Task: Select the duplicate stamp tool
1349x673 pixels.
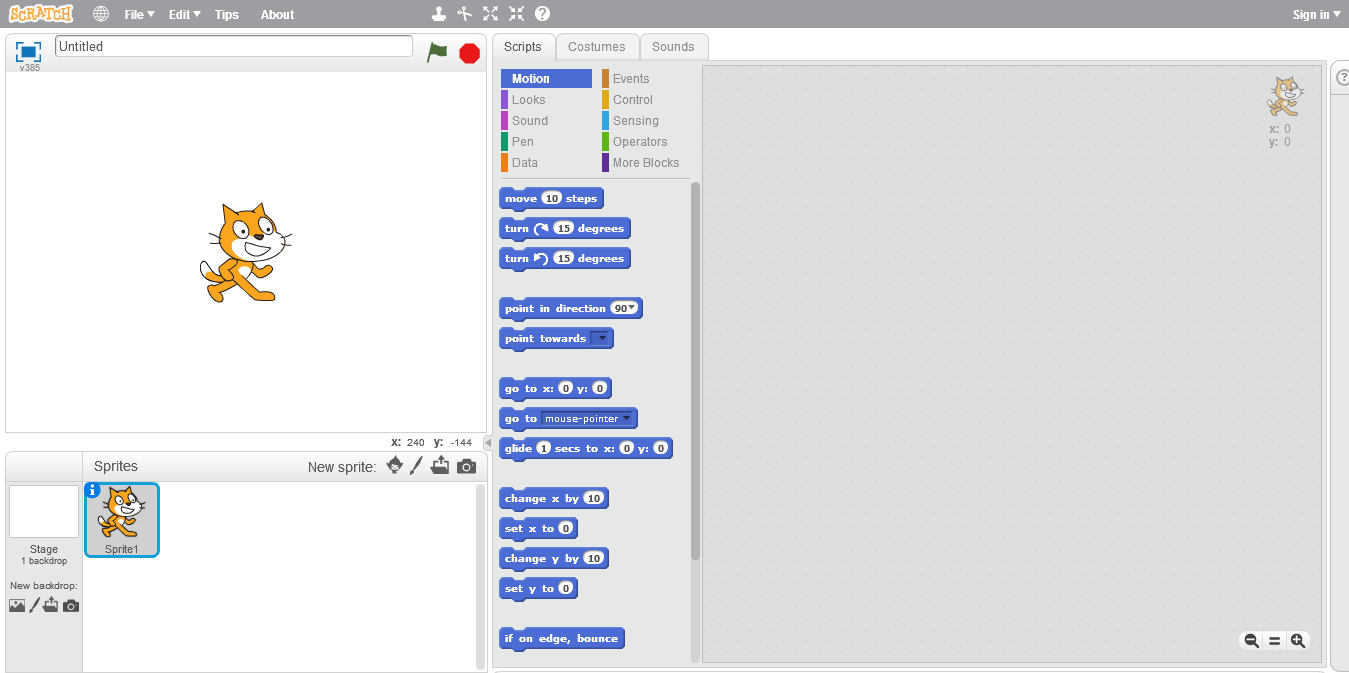Action: point(439,13)
